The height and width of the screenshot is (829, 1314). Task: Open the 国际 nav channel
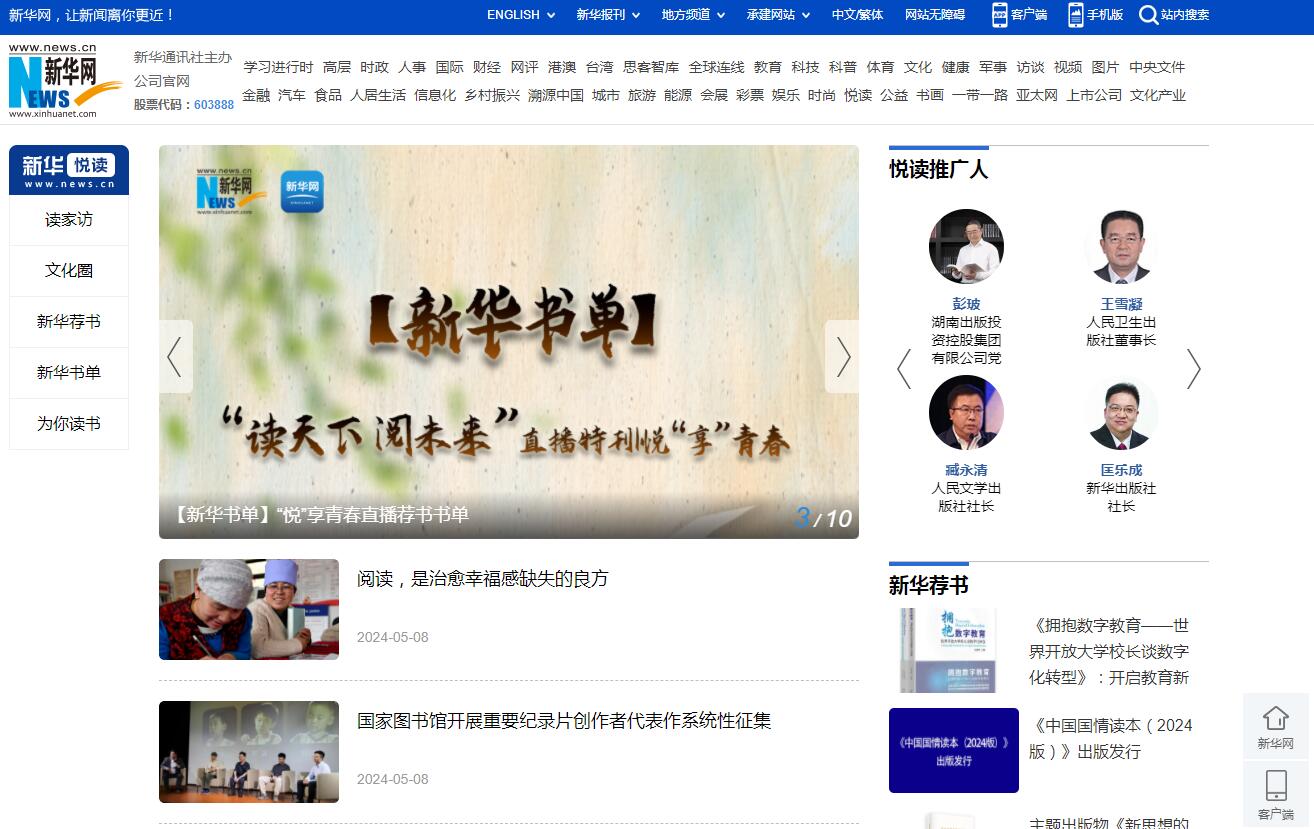[450, 67]
